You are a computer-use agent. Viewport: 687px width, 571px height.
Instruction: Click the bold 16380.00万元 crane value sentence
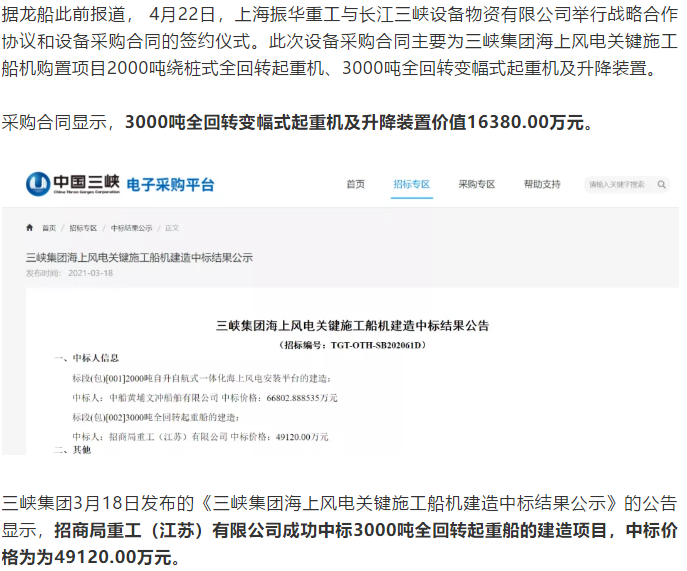[358, 122]
